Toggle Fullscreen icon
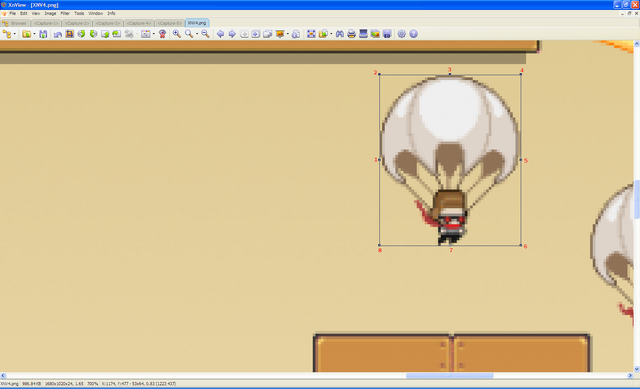640x389 pixels. coord(311,34)
